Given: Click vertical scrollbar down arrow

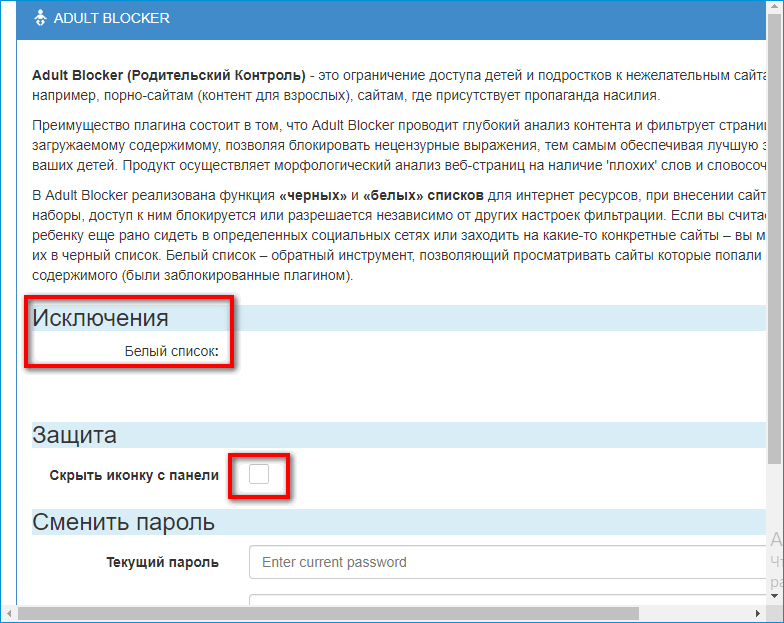Looking at the screenshot, I should pos(774,596).
